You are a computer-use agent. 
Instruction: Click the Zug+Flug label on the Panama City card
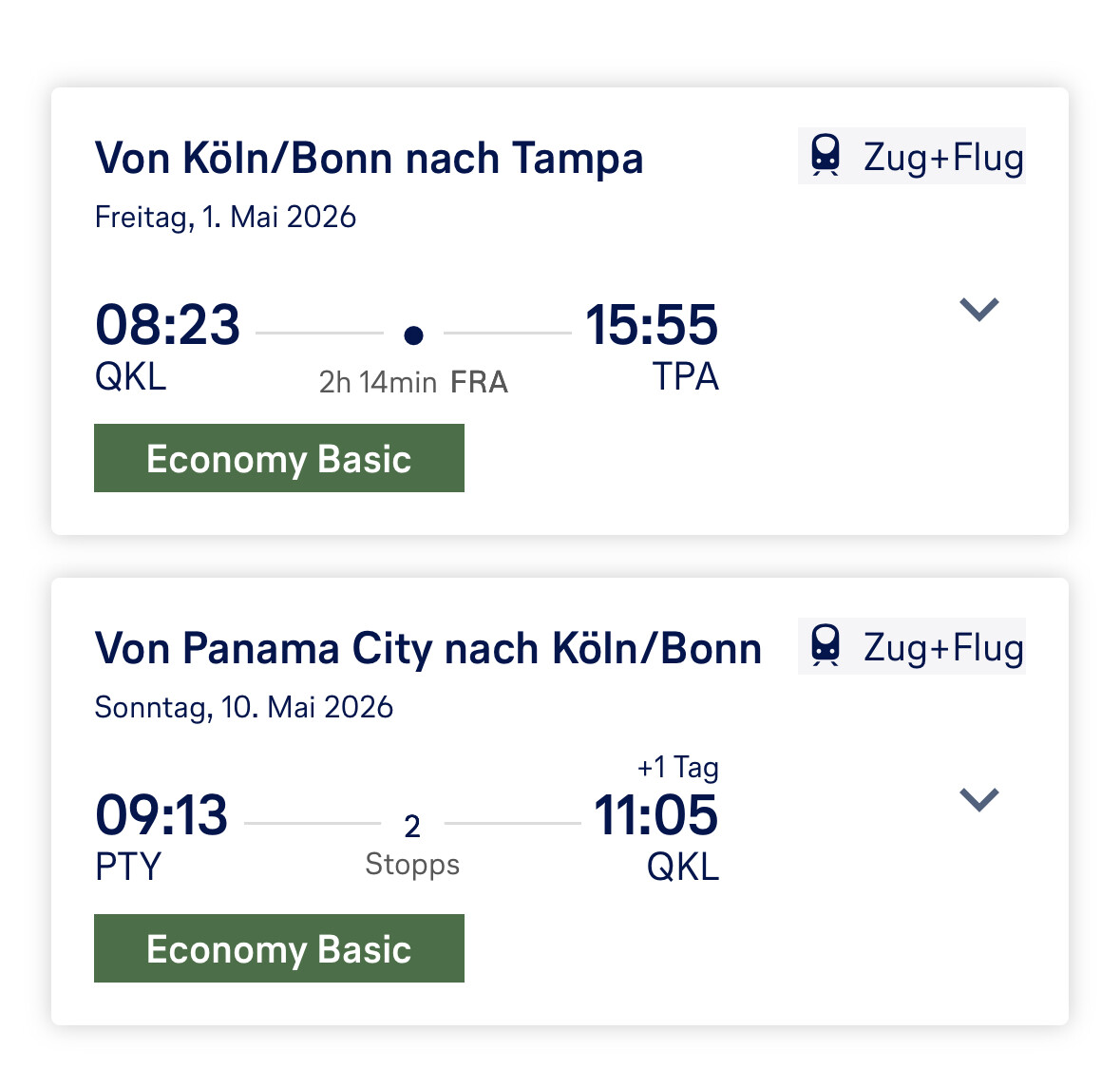(x=942, y=648)
